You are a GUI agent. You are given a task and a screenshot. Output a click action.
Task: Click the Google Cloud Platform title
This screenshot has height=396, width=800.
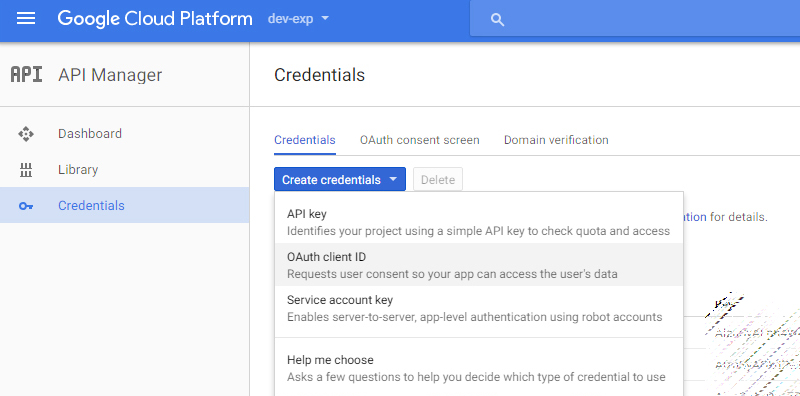click(155, 19)
